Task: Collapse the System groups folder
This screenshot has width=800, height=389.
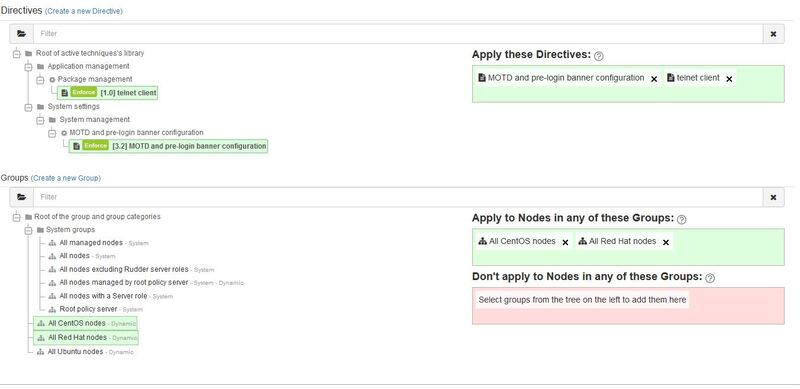Action: (x=29, y=230)
